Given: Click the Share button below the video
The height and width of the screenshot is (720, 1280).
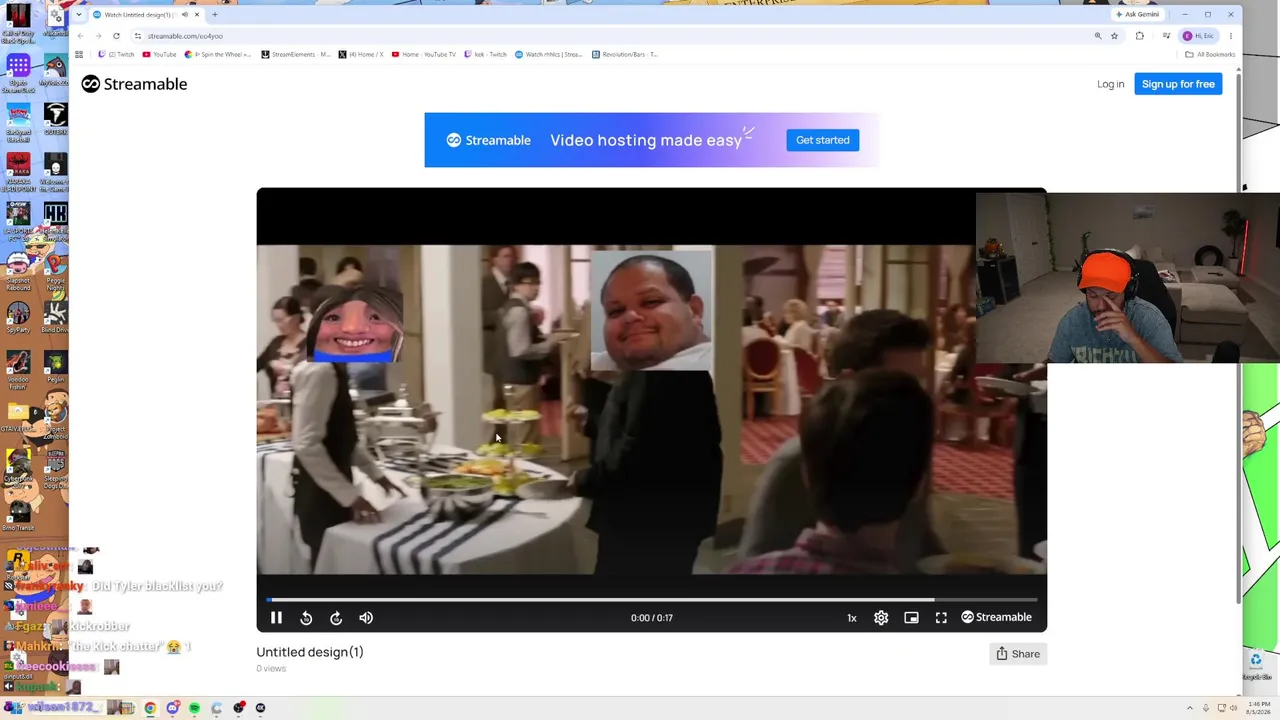Looking at the screenshot, I should tap(1018, 654).
